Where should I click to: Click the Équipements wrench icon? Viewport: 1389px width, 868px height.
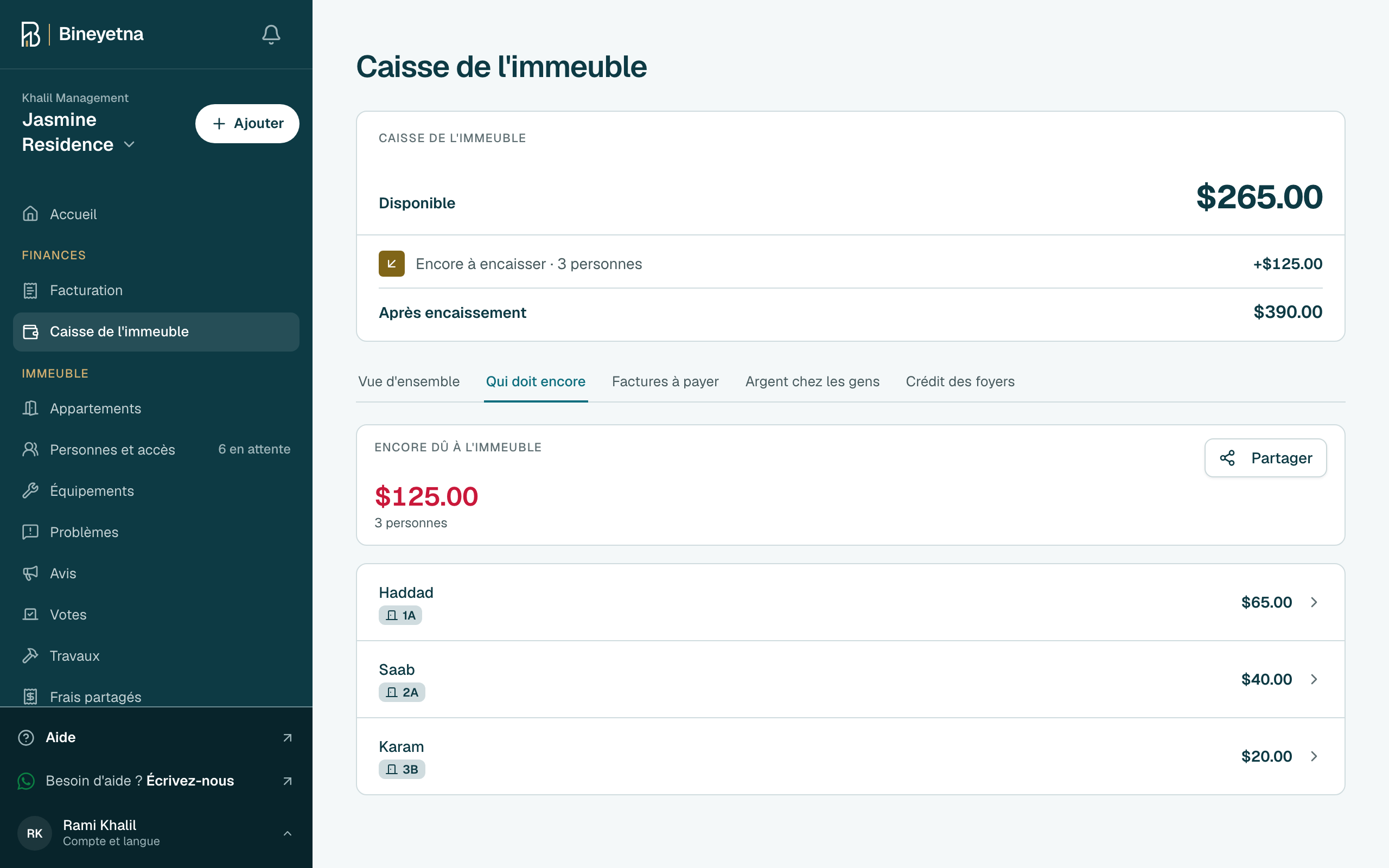30,491
